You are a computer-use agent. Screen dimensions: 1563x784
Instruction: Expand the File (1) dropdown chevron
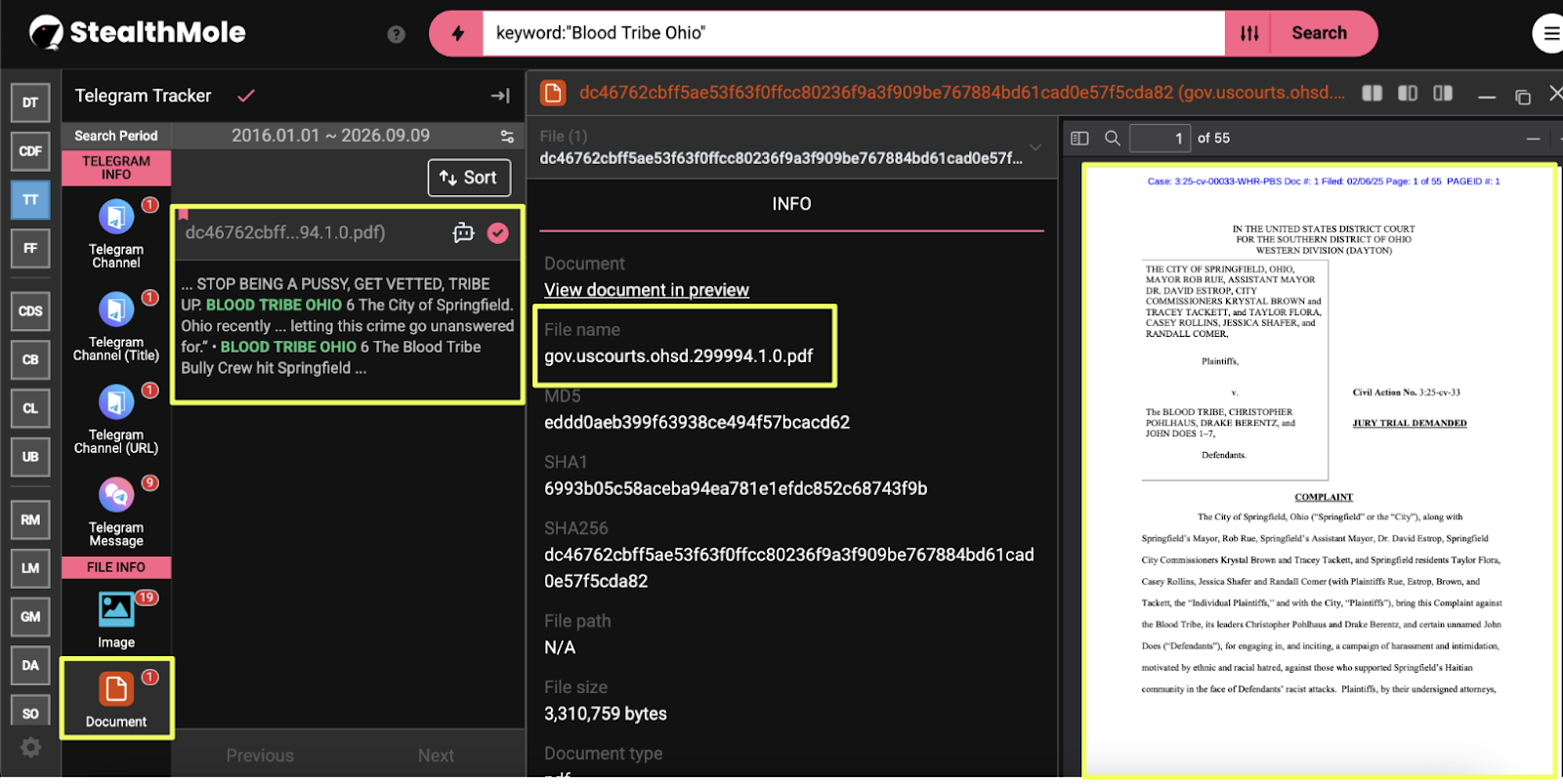point(1035,147)
